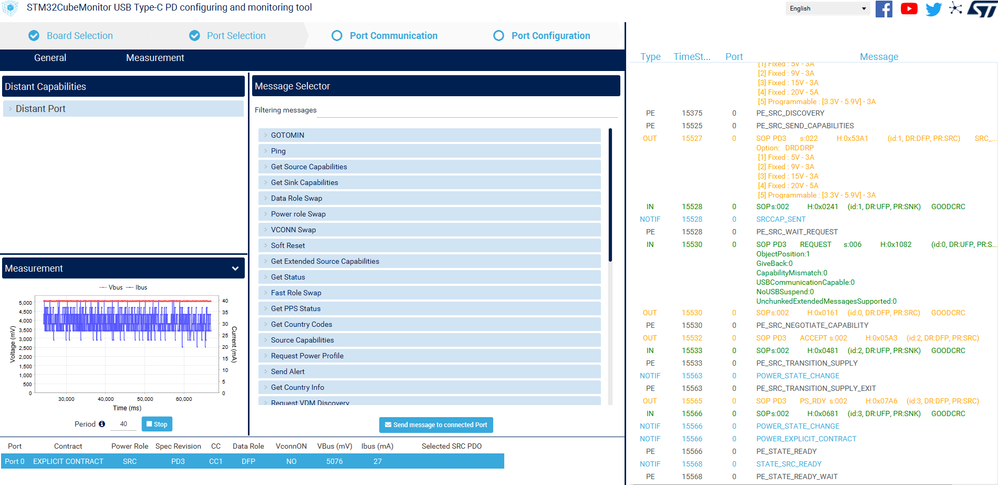This screenshot has height=485, width=998.
Task: Click the Message Selector list scrollbar
Action: tap(610, 195)
